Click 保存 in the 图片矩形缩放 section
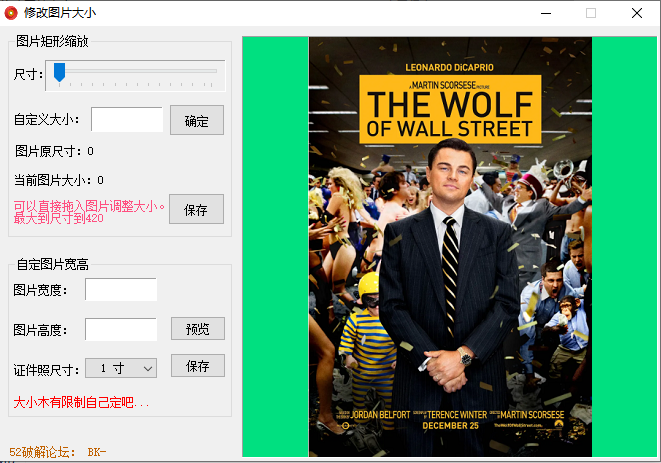 pos(196,210)
